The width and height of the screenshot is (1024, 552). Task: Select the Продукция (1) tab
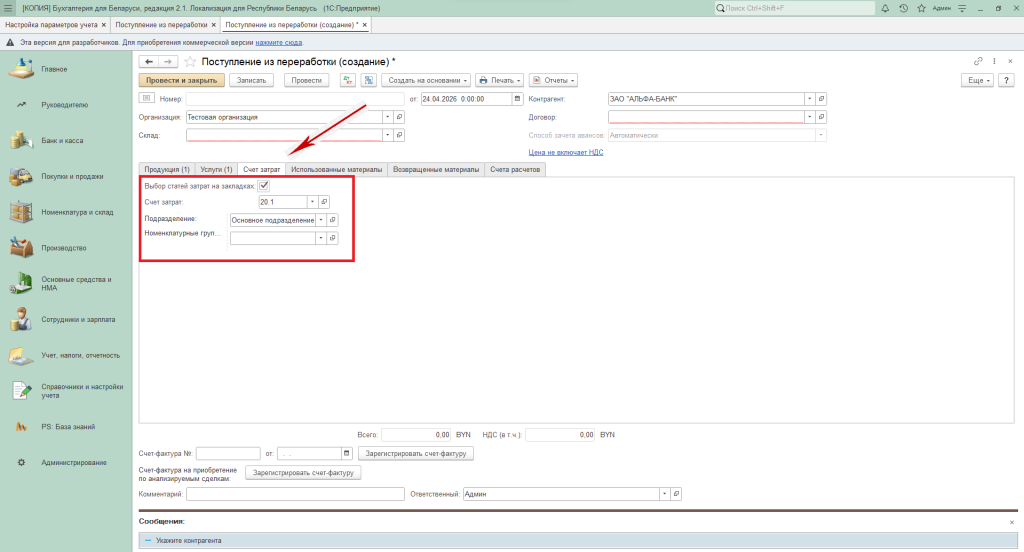click(x=166, y=170)
